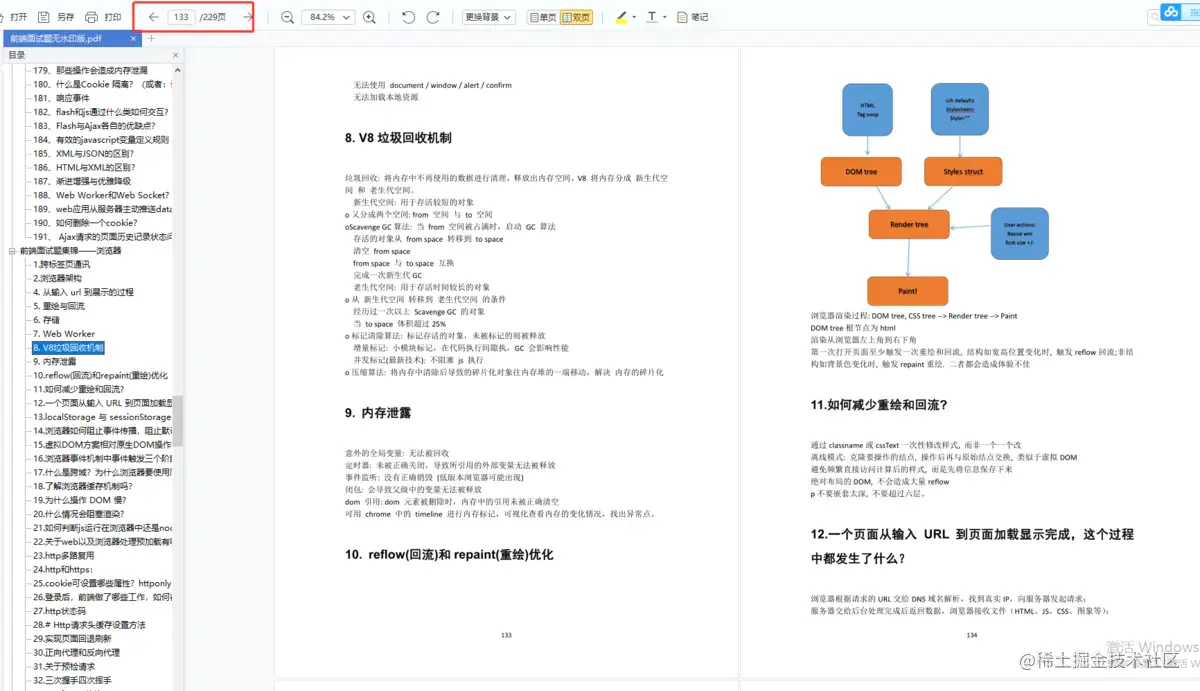
Task: Switch to 单页 single-page view
Action: click(542, 17)
